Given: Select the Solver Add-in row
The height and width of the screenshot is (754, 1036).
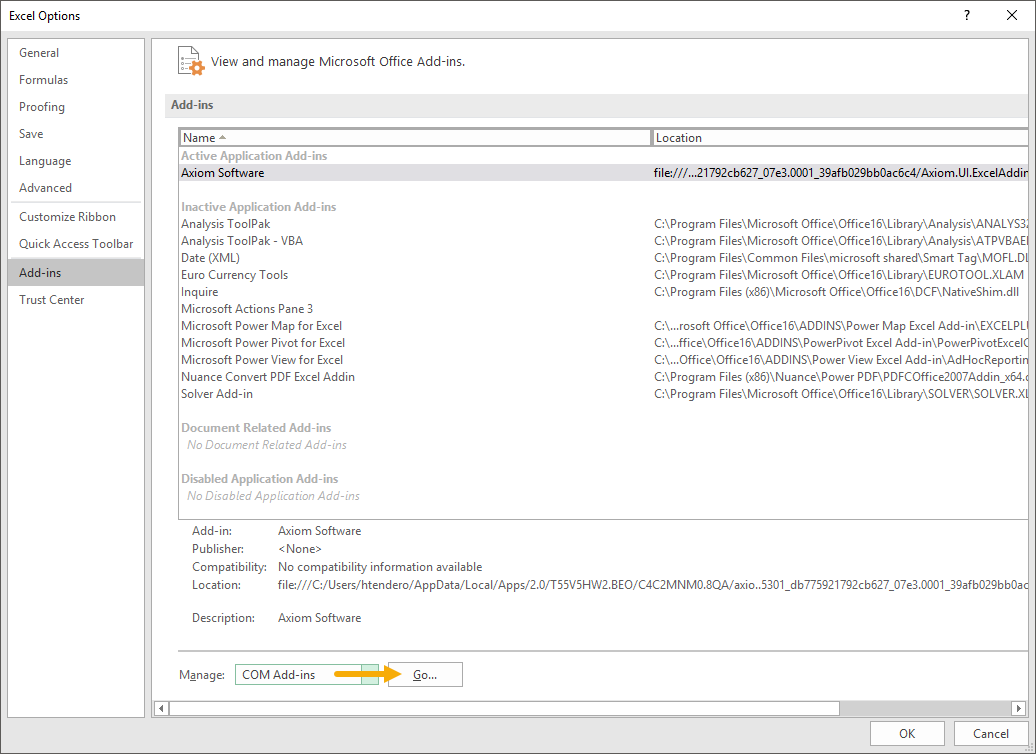Looking at the screenshot, I should (x=604, y=395).
